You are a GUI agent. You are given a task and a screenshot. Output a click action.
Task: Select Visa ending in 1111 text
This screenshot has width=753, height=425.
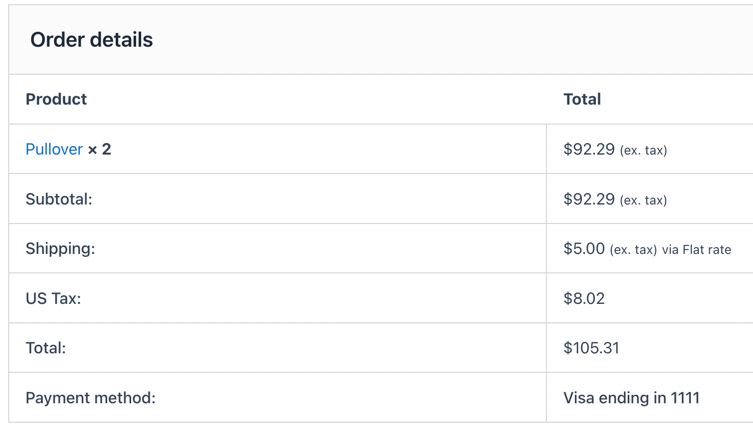pyautogui.click(x=632, y=398)
